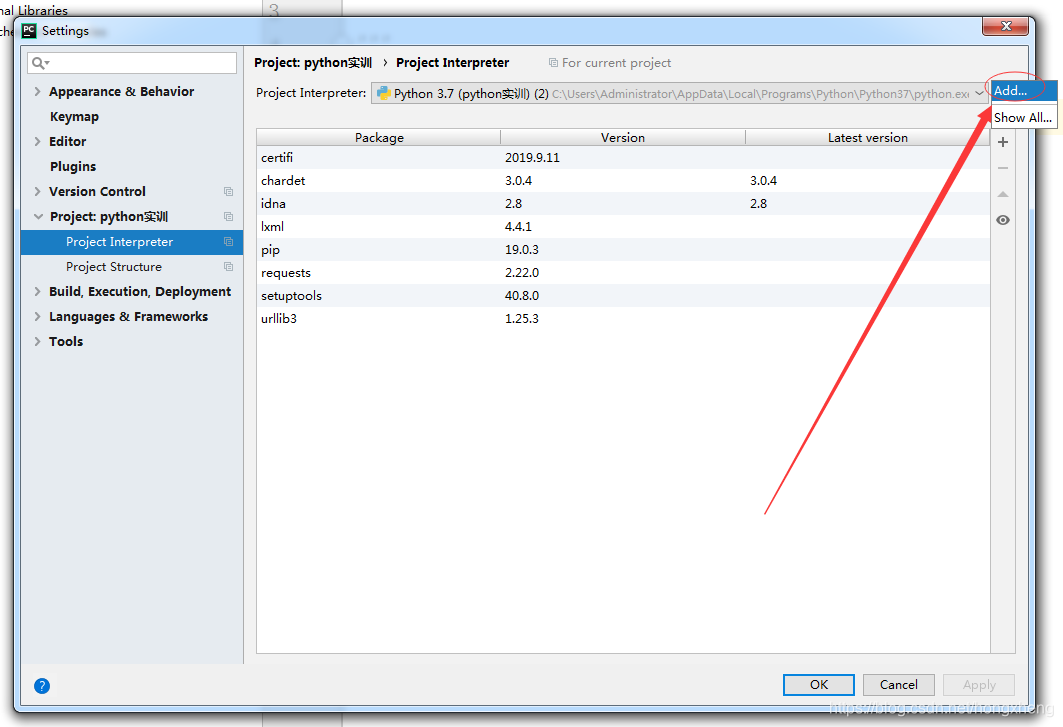Choose Show All... in popup menu
The height and width of the screenshot is (727, 1063).
click(x=1022, y=117)
